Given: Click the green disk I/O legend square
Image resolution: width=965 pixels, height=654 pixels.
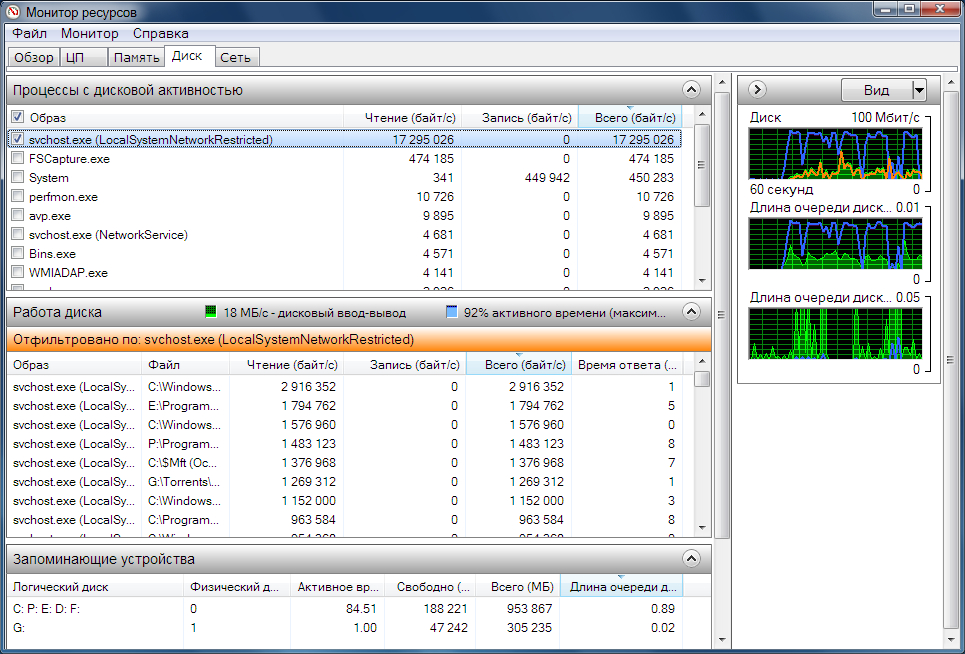Looking at the screenshot, I should click(x=210, y=312).
